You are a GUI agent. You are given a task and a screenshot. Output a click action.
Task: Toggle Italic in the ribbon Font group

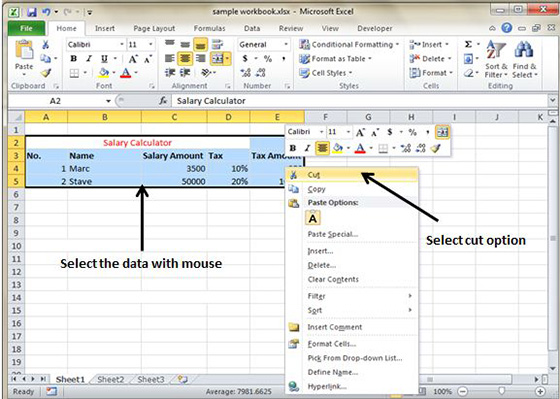pos(89,59)
